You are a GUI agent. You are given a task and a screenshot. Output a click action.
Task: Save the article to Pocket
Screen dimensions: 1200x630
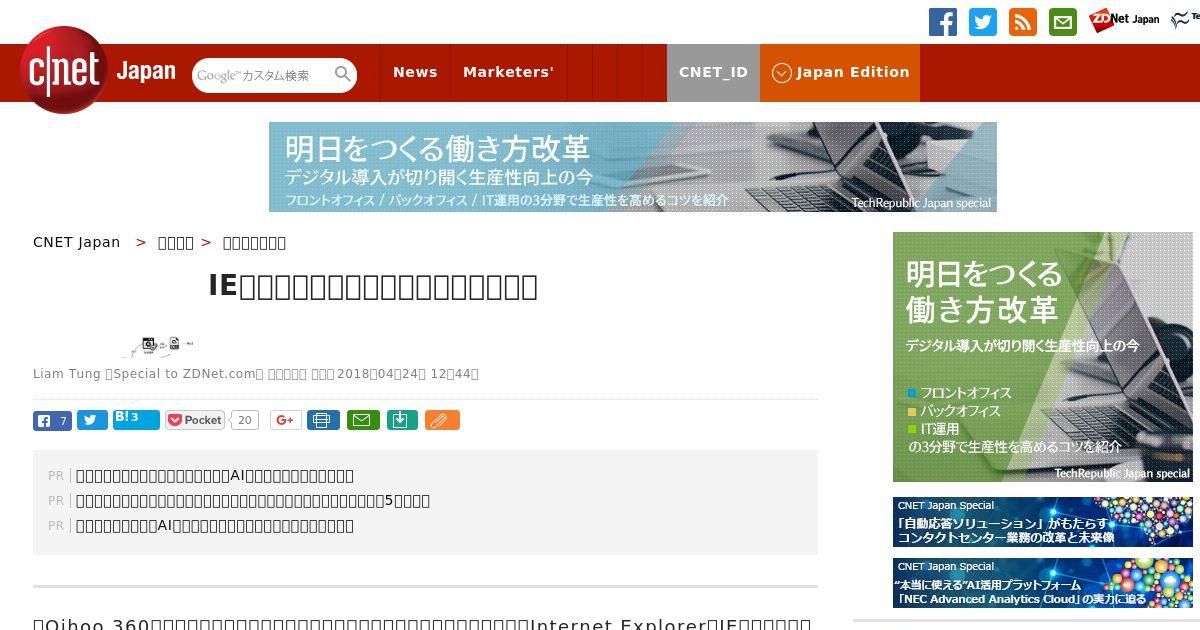(x=195, y=420)
